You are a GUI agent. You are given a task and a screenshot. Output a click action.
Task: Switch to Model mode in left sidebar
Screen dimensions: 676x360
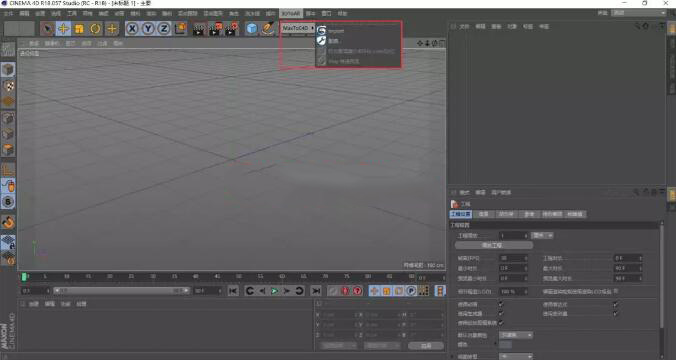(8, 69)
